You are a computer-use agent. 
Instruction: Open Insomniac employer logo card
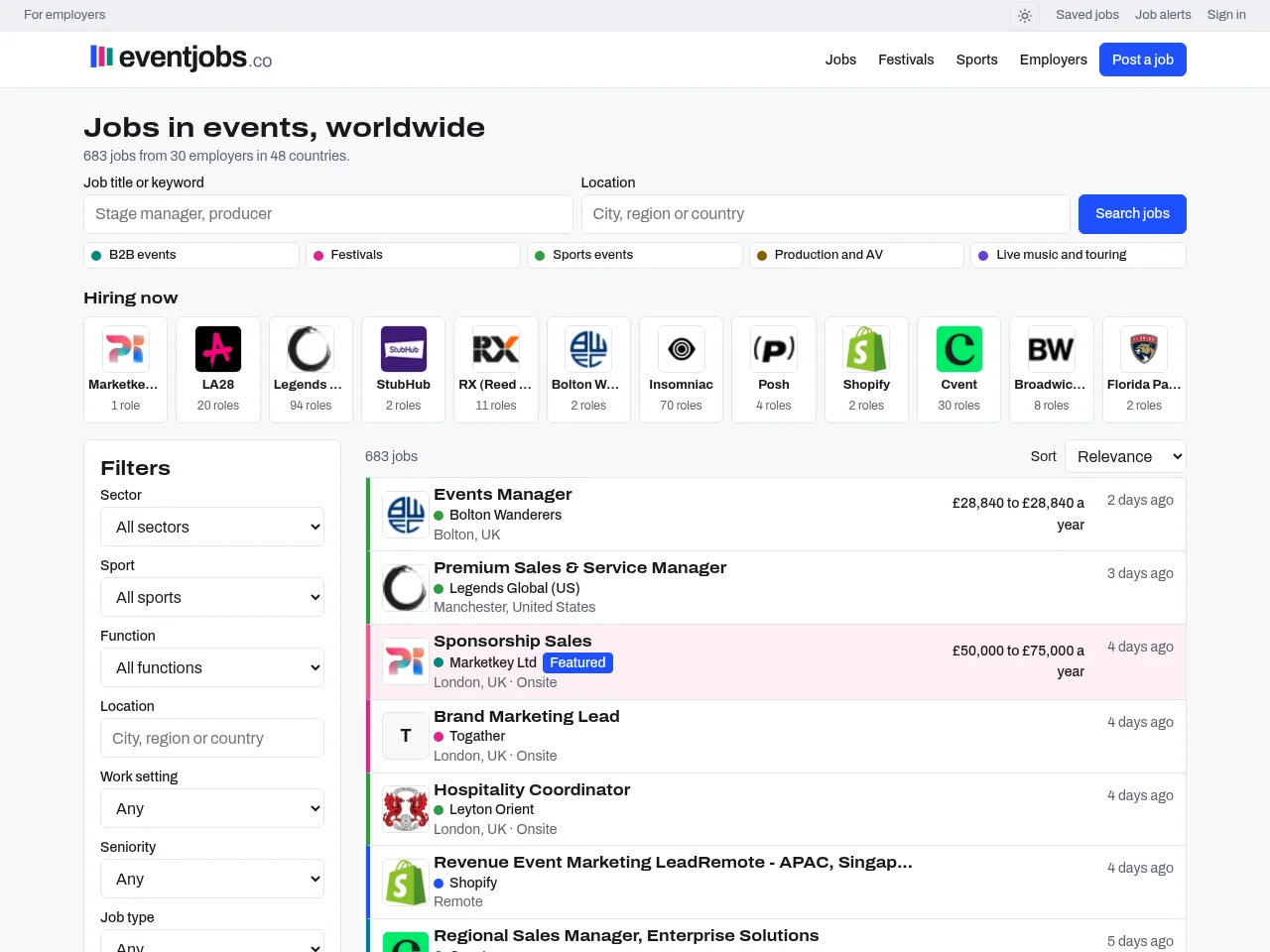coord(681,370)
